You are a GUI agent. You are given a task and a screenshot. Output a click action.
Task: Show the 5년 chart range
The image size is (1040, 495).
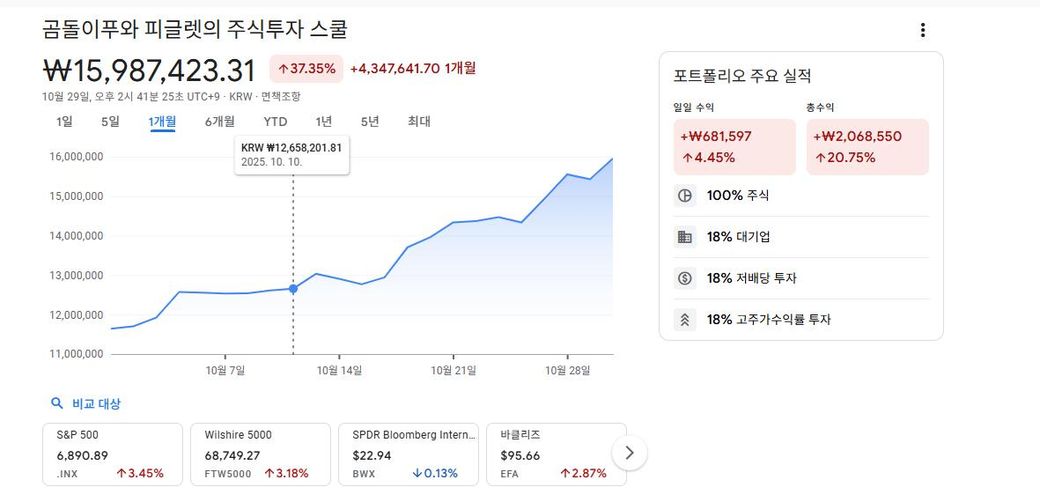[370, 122]
